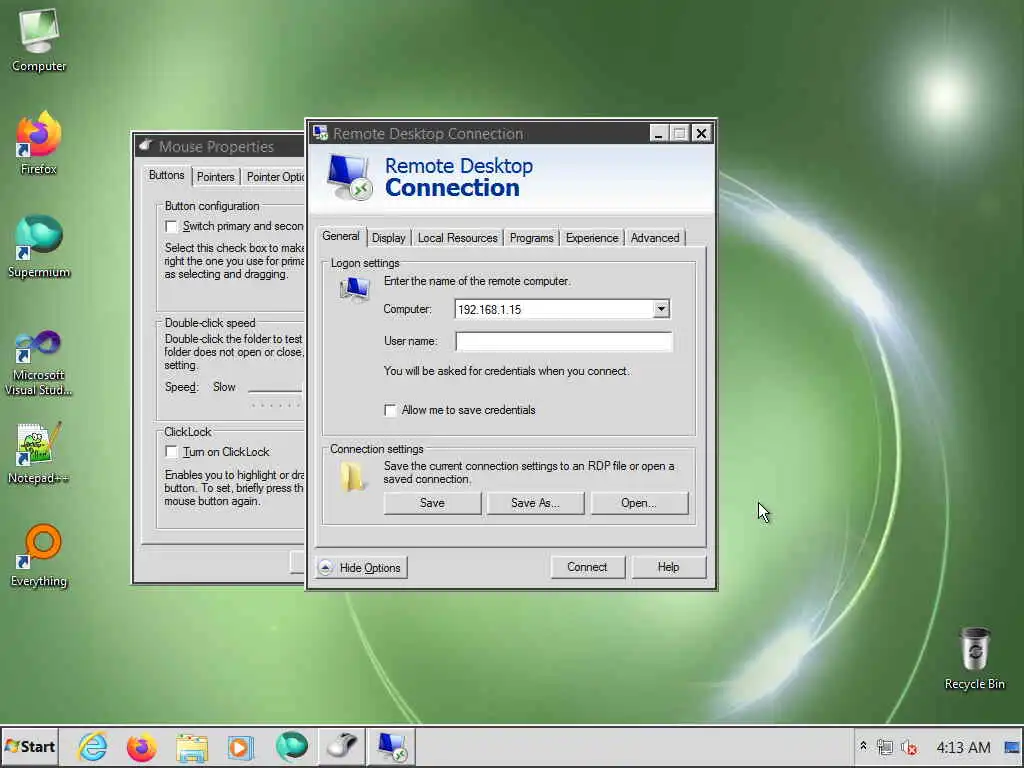
Task: Open Windows Media Player from taskbar
Action: click(x=240, y=746)
